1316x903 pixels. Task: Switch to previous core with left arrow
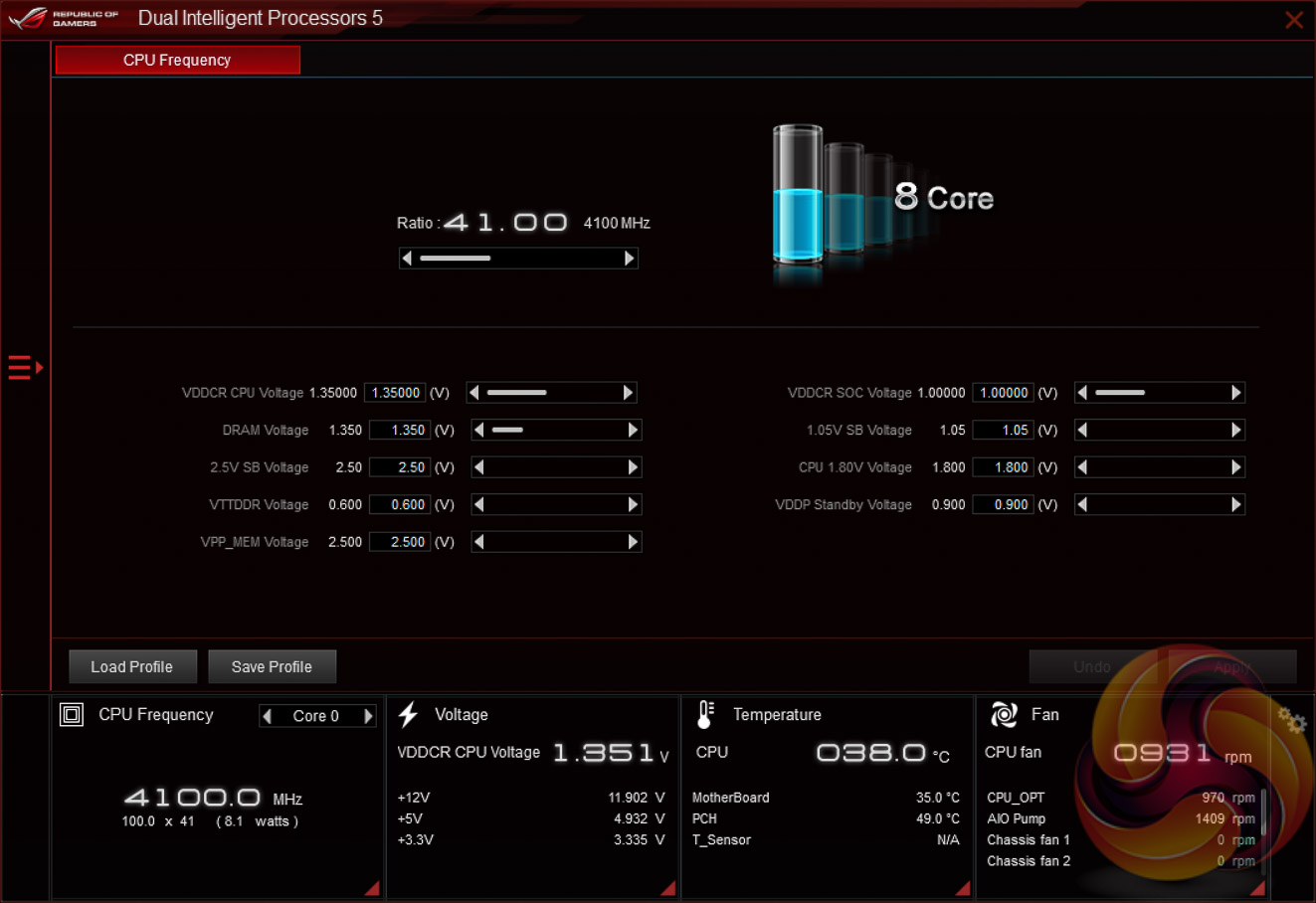tap(267, 716)
